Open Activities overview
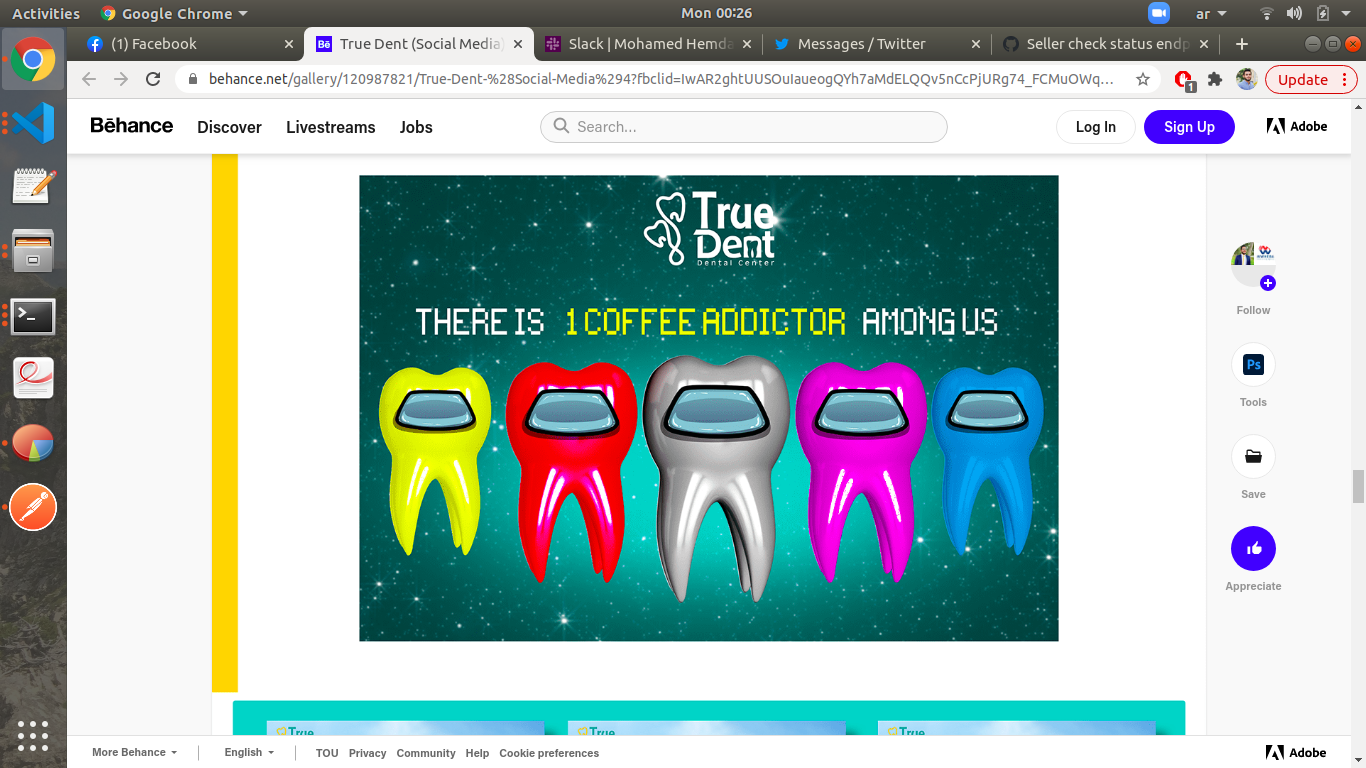Screen dimensions: 1366x768 (x=46, y=13)
